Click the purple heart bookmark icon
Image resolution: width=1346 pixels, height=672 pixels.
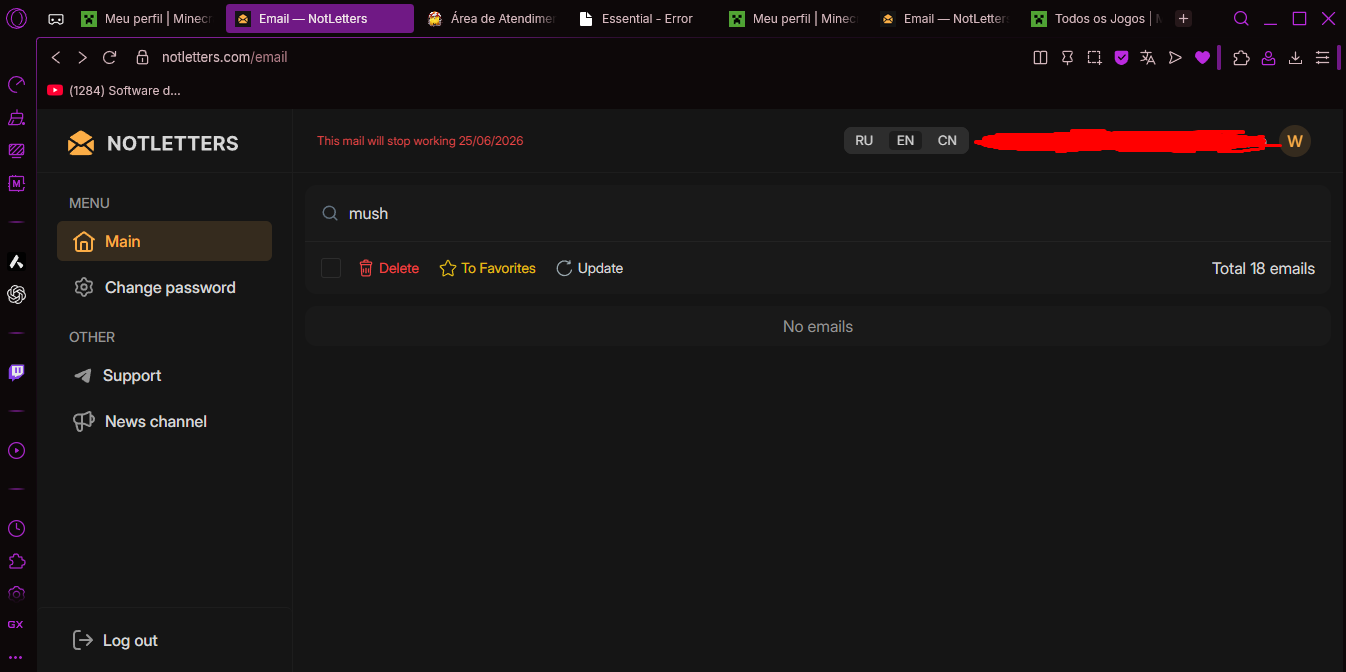coord(1202,58)
